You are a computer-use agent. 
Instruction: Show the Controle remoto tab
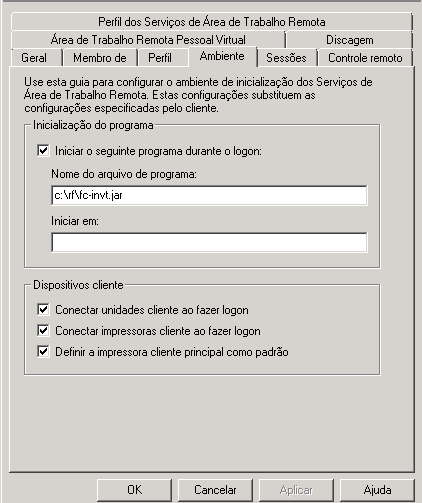[365, 58]
